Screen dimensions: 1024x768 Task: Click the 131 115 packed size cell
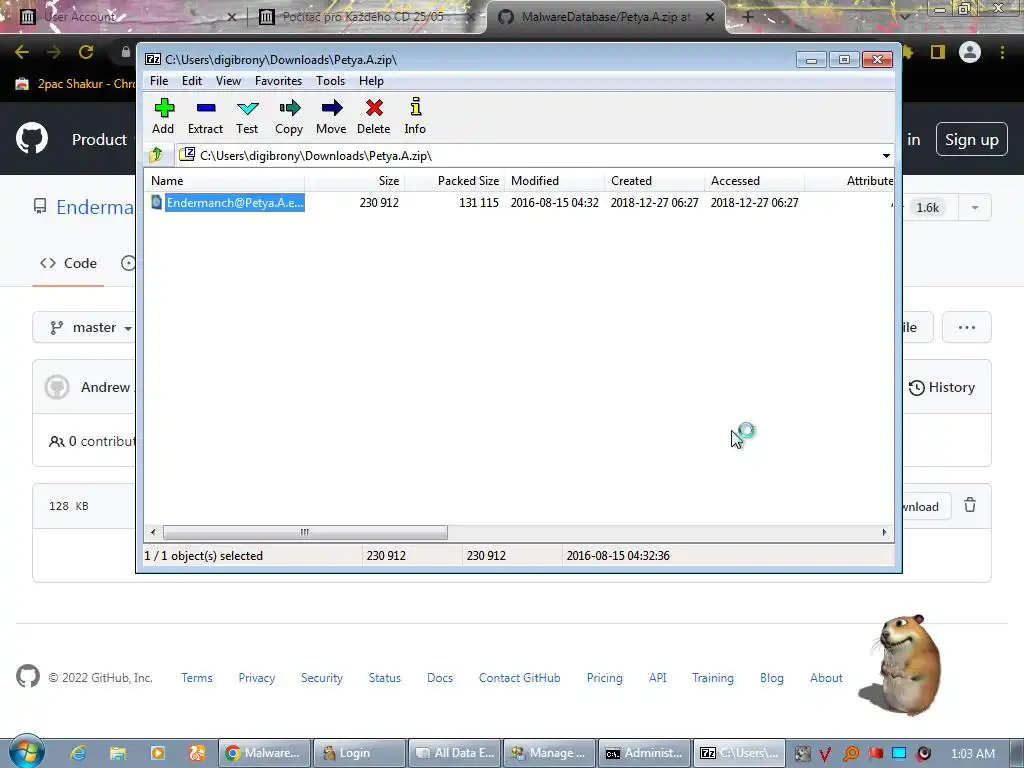479,202
